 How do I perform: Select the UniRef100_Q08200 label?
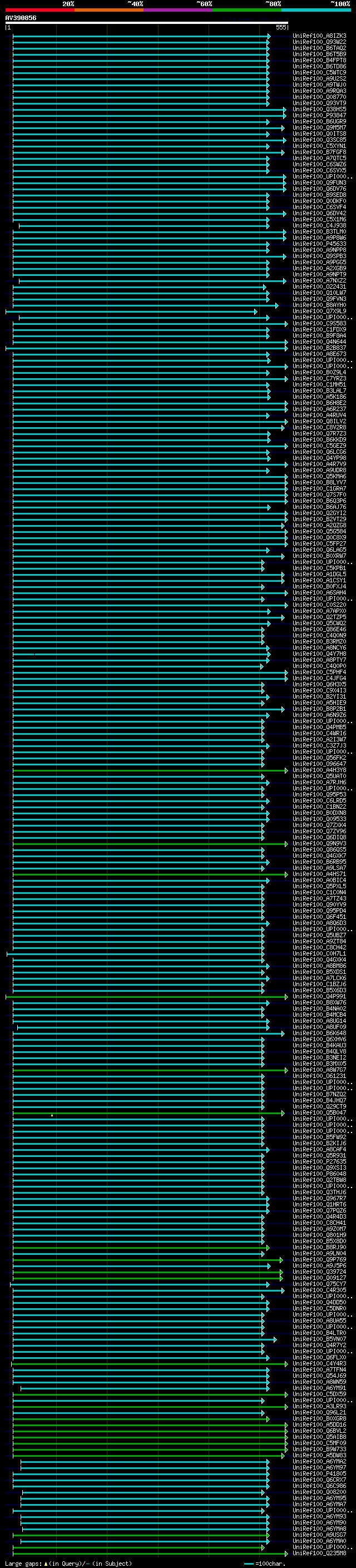tap(319, 1492)
